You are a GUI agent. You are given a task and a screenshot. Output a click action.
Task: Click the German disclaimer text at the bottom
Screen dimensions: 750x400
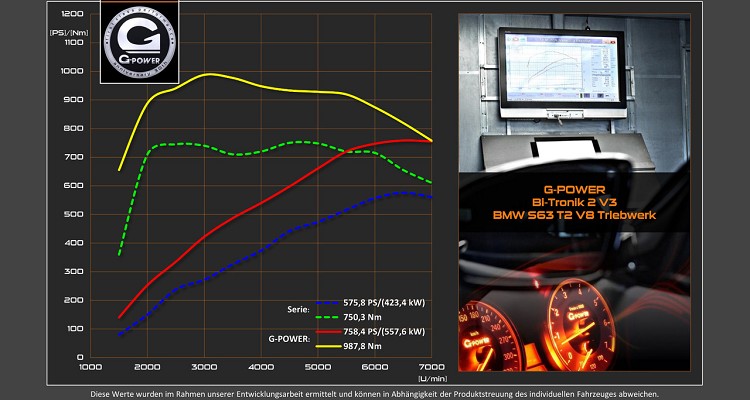[375, 392]
